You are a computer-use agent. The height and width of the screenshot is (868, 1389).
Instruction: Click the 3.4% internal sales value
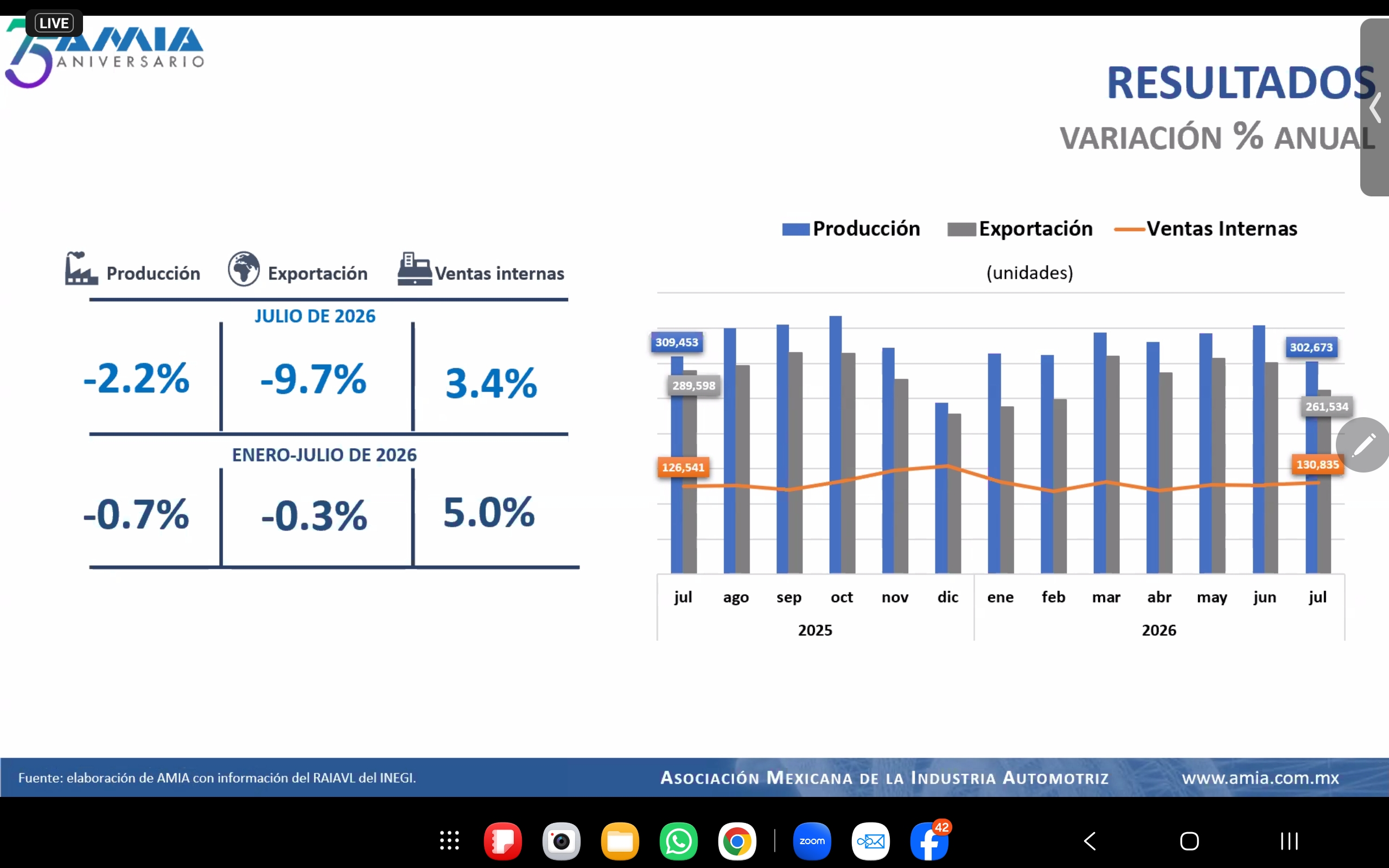coord(492,383)
